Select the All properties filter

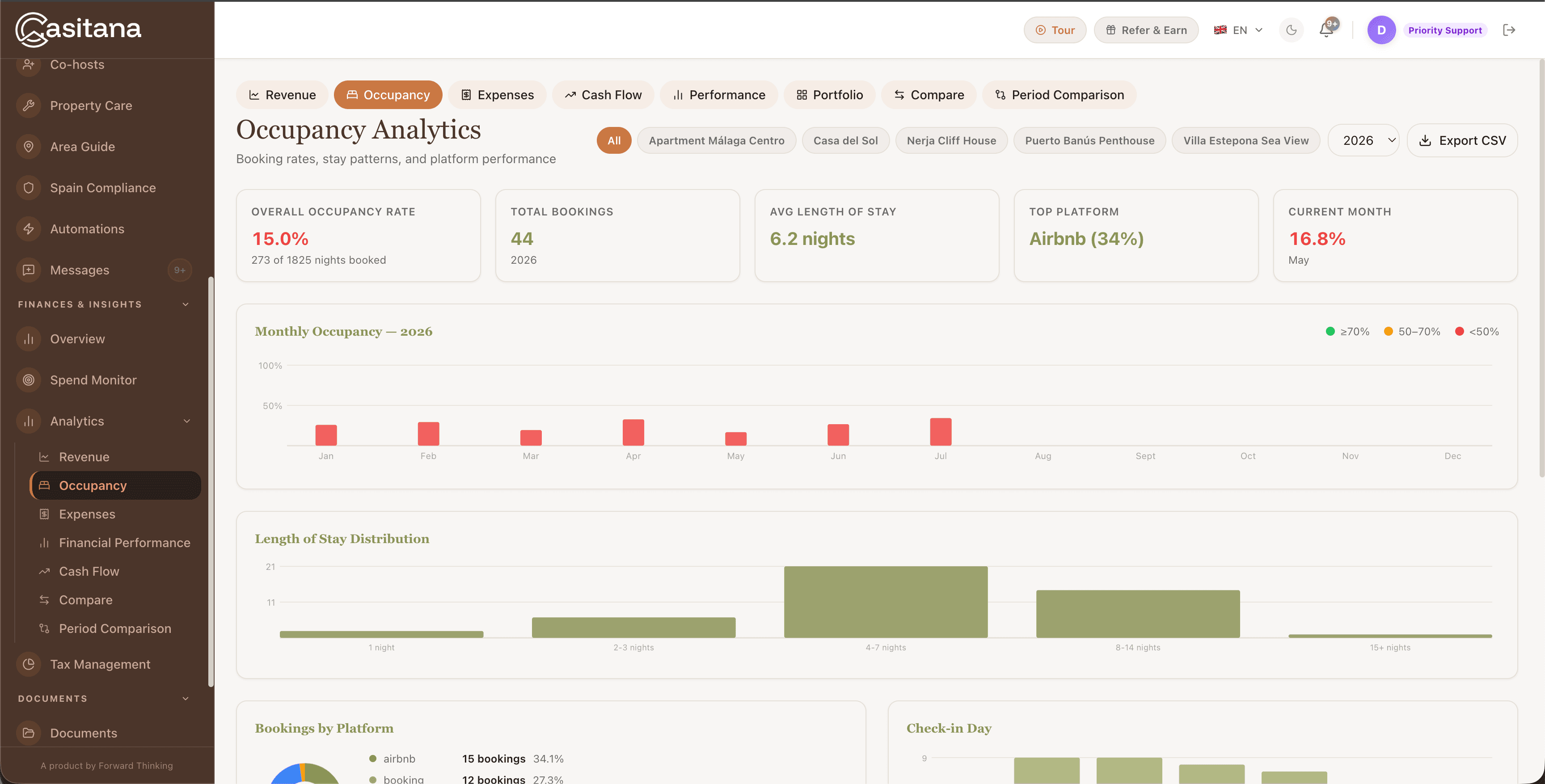pos(613,140)
